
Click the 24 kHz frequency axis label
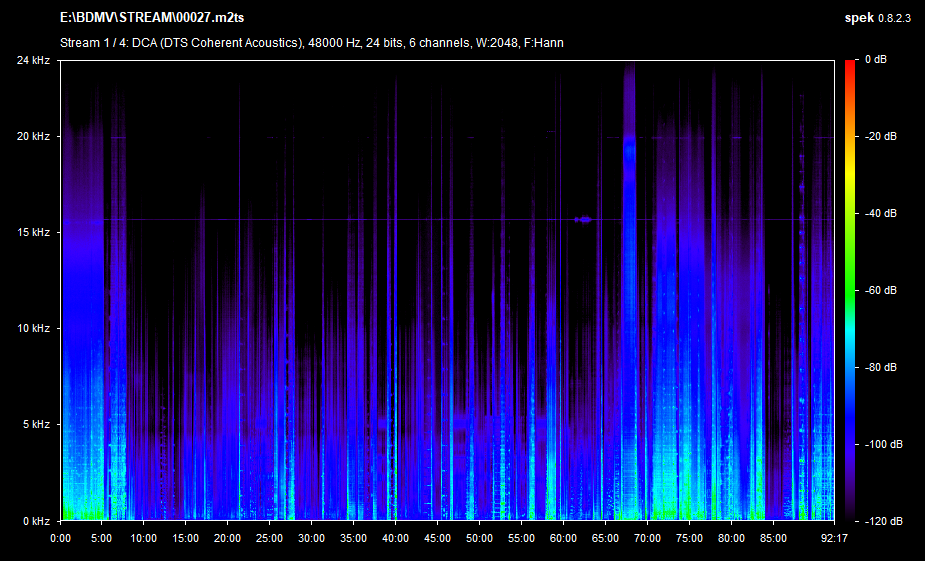[x=37, y=61]
